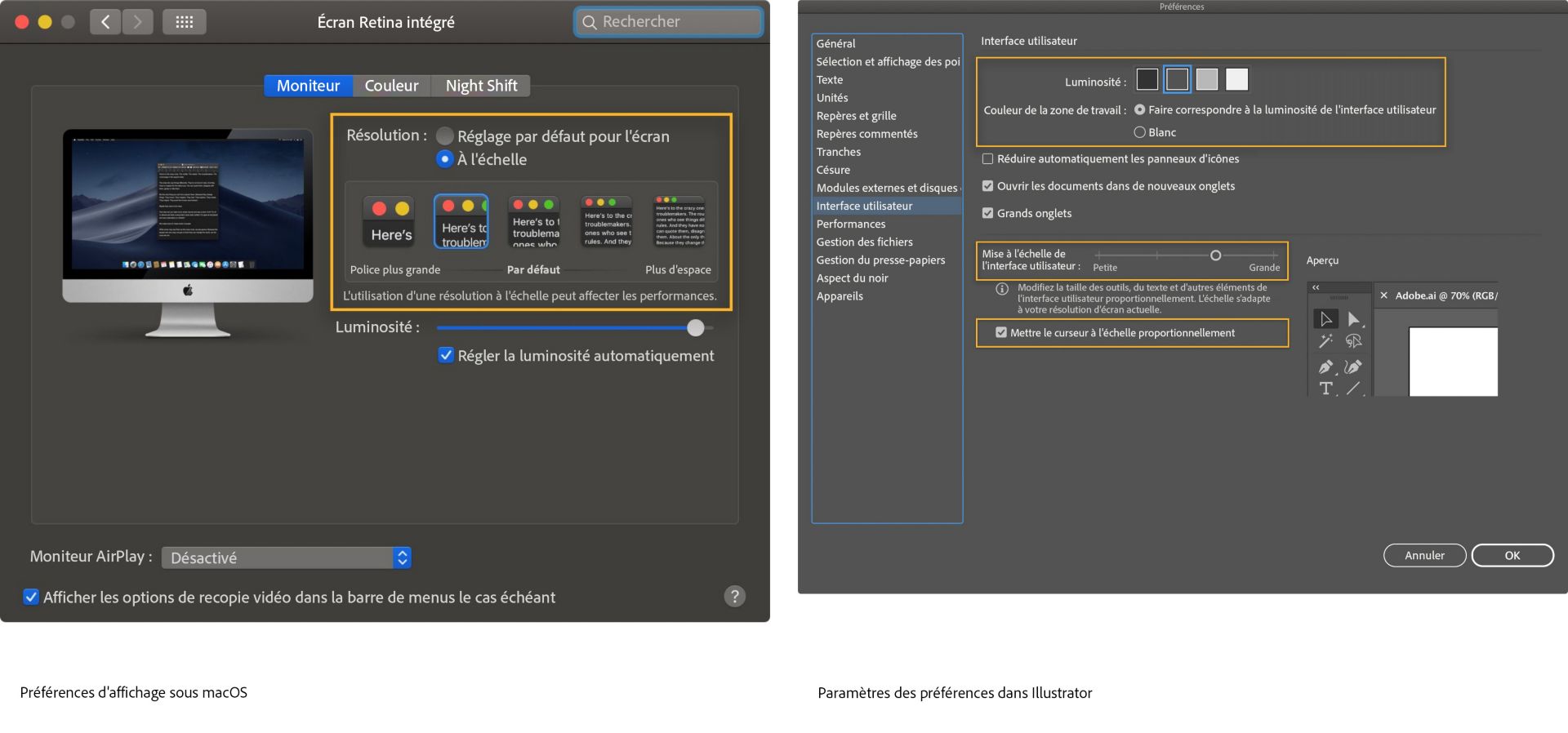Choose the Lasso tool in preview
This screenshot has width=1568, height=733.
1353,341
